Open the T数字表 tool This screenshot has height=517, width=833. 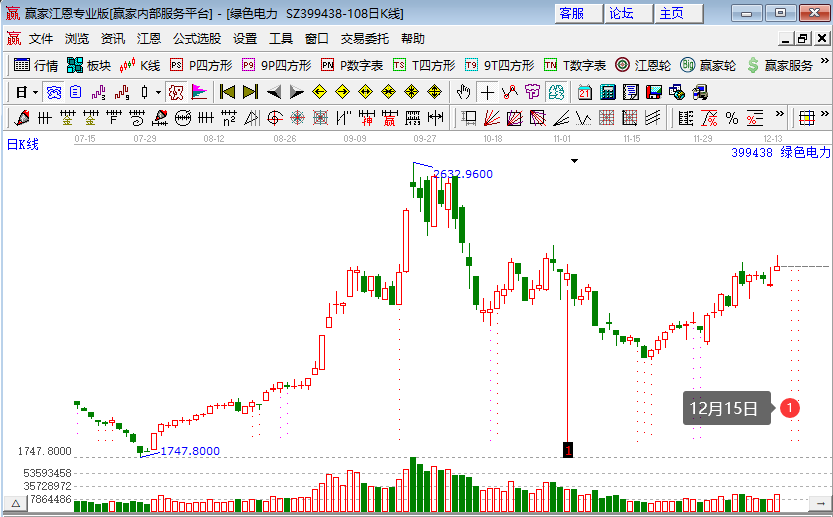tap(575, 65)
